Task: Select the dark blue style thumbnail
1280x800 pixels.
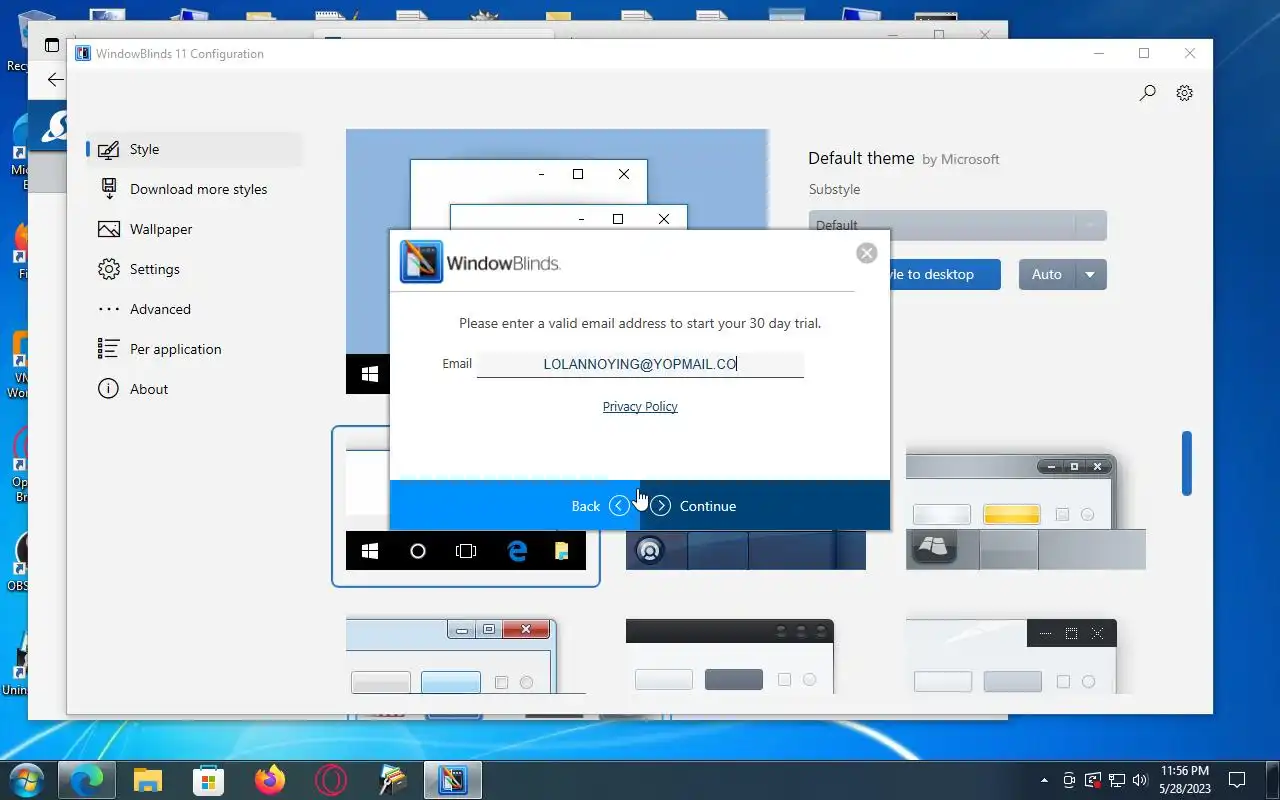Action: point(746,550)
